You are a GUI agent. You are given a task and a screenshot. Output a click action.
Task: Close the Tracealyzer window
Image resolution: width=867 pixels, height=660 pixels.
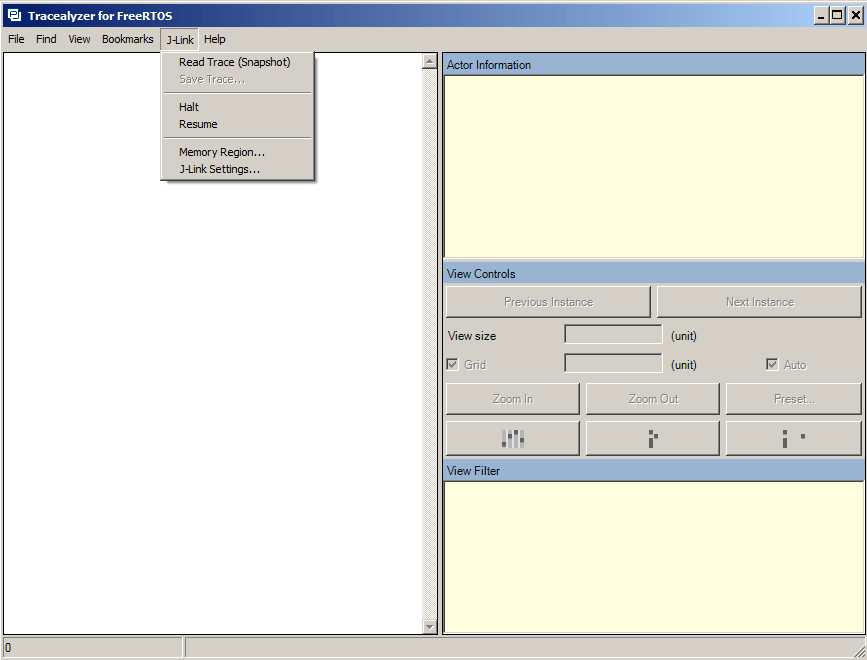[856, 15]
